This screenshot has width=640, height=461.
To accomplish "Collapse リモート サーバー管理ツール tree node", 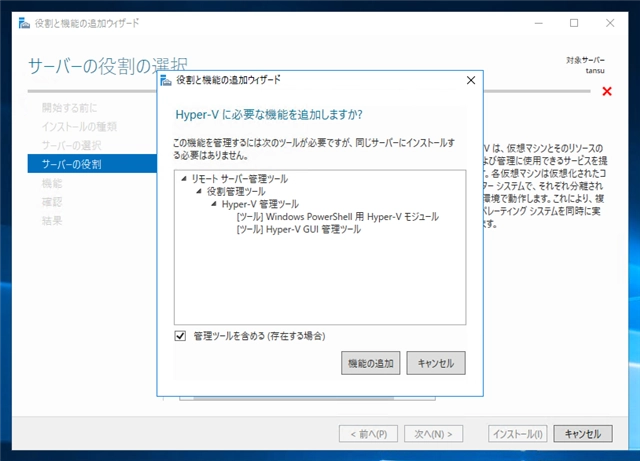I will click(x=184, y=178).
